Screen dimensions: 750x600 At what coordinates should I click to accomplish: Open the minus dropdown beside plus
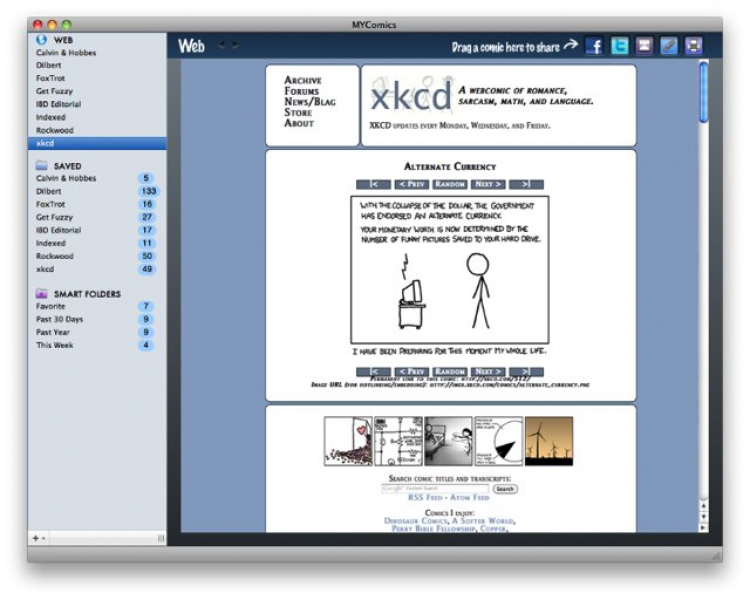[x=43, y=538]
